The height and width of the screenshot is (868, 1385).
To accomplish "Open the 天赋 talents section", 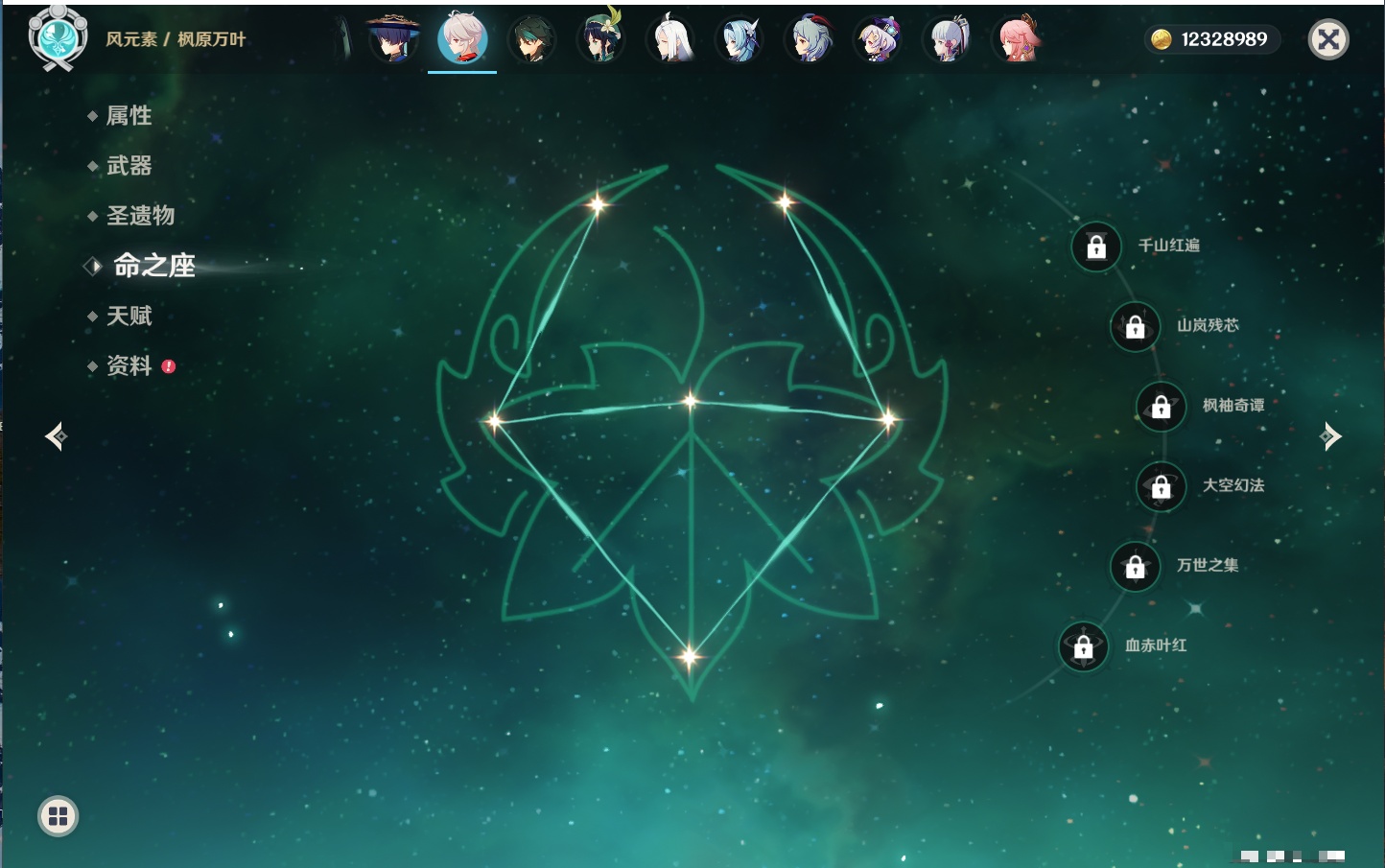I will point(129,316).
